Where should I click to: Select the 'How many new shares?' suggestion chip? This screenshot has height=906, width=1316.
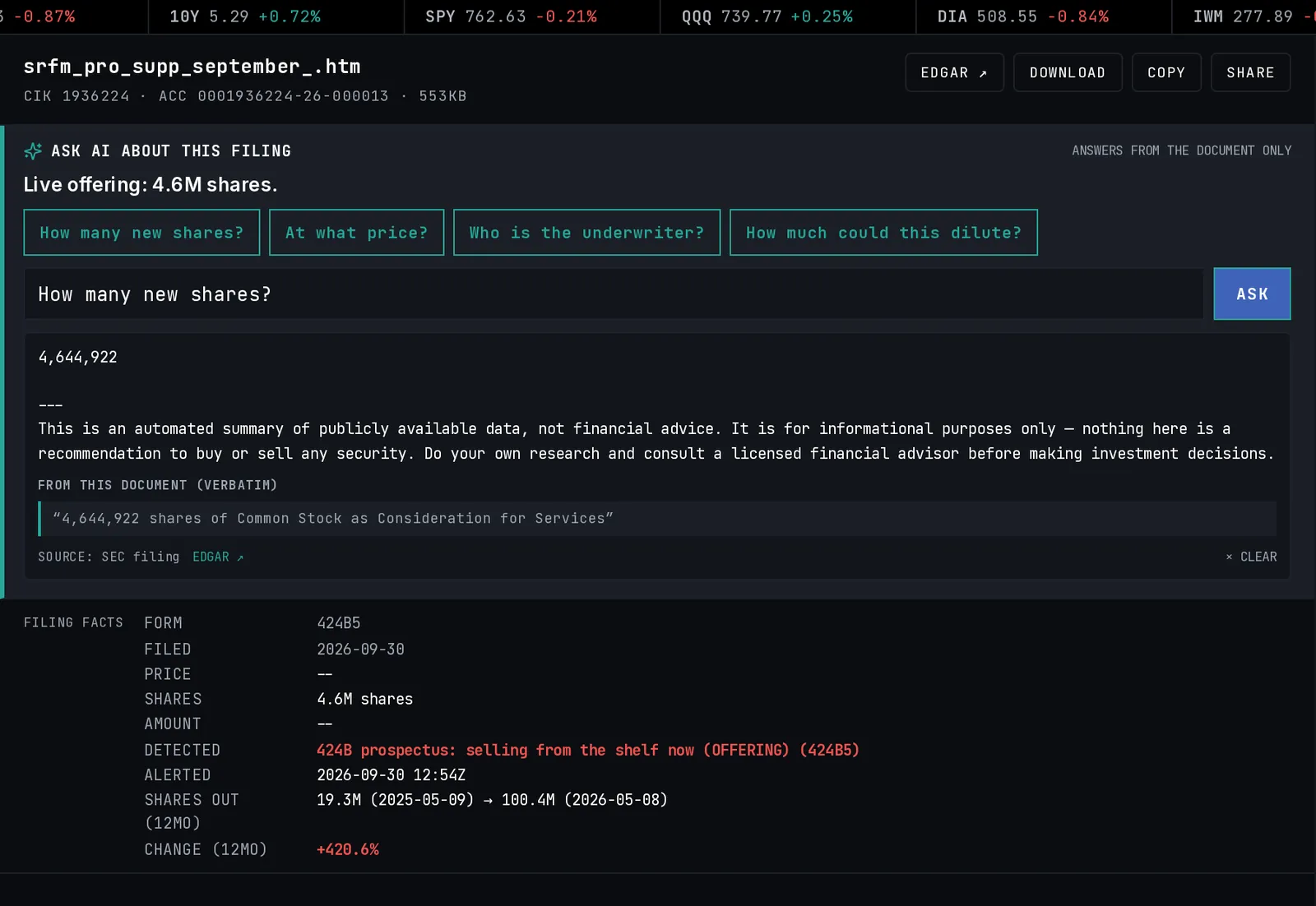(x=141, y=233)
